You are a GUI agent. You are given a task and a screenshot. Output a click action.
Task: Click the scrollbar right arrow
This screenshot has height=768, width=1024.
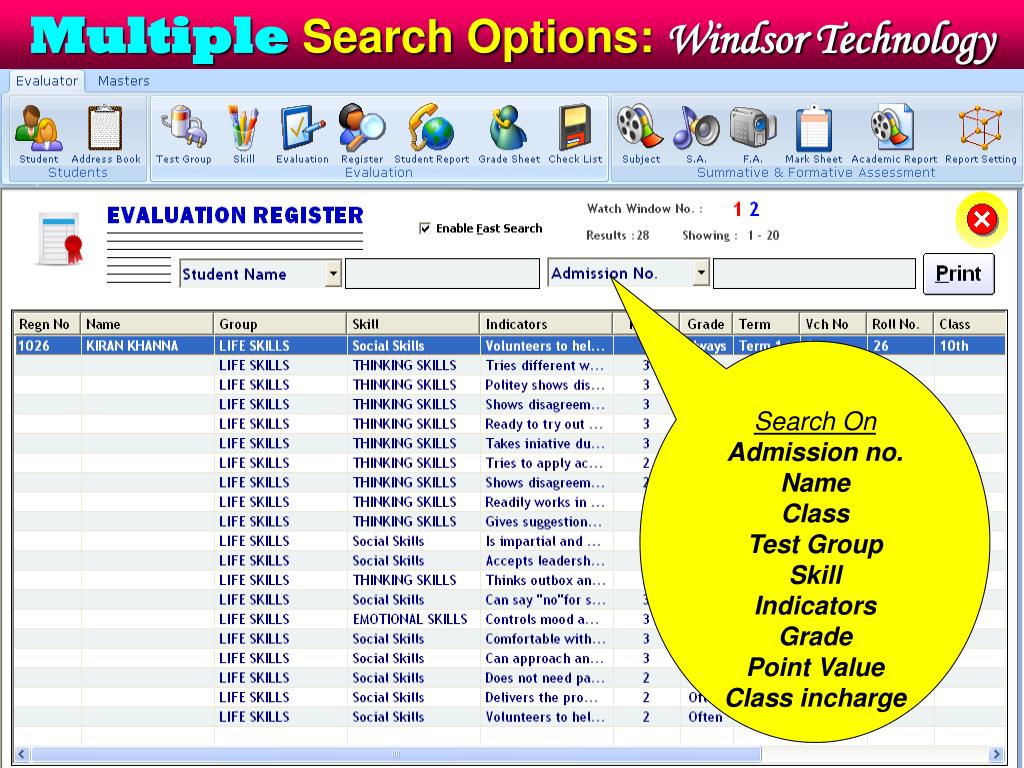pyautogui.click(x=997, y=754)
